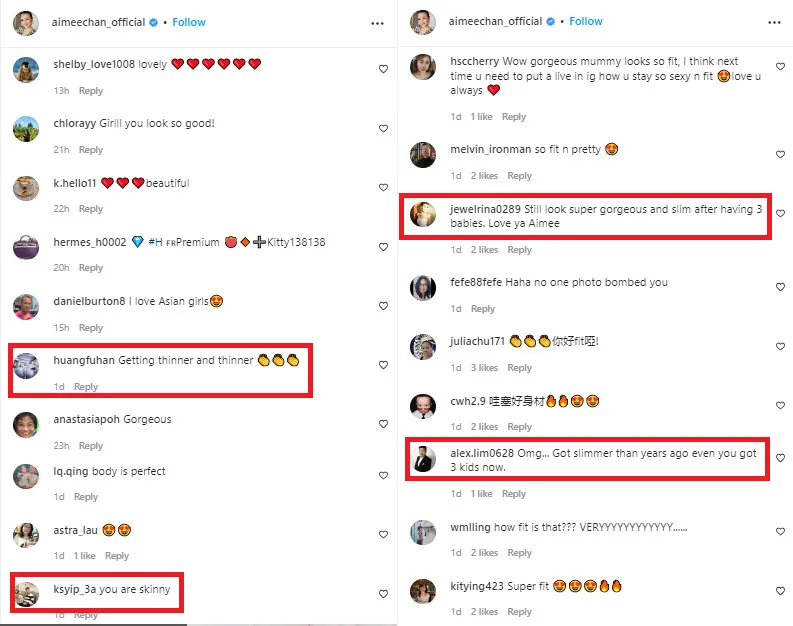The width and height of the screenshot is (793, 626).
Task: Click the heart beside kitying423's comment
Action: (781, 590)
